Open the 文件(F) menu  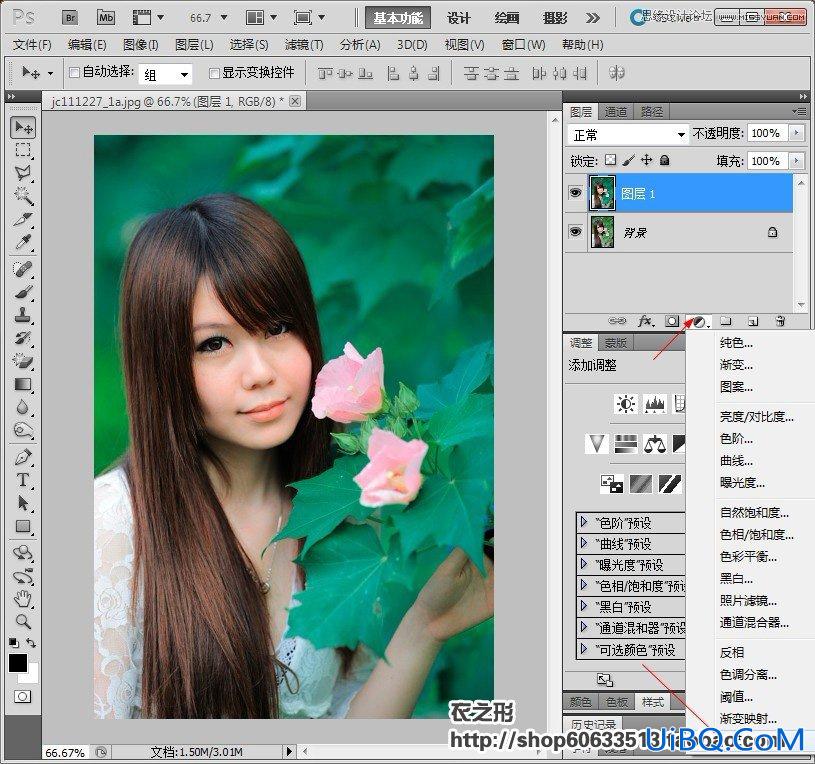click(32, 45)
